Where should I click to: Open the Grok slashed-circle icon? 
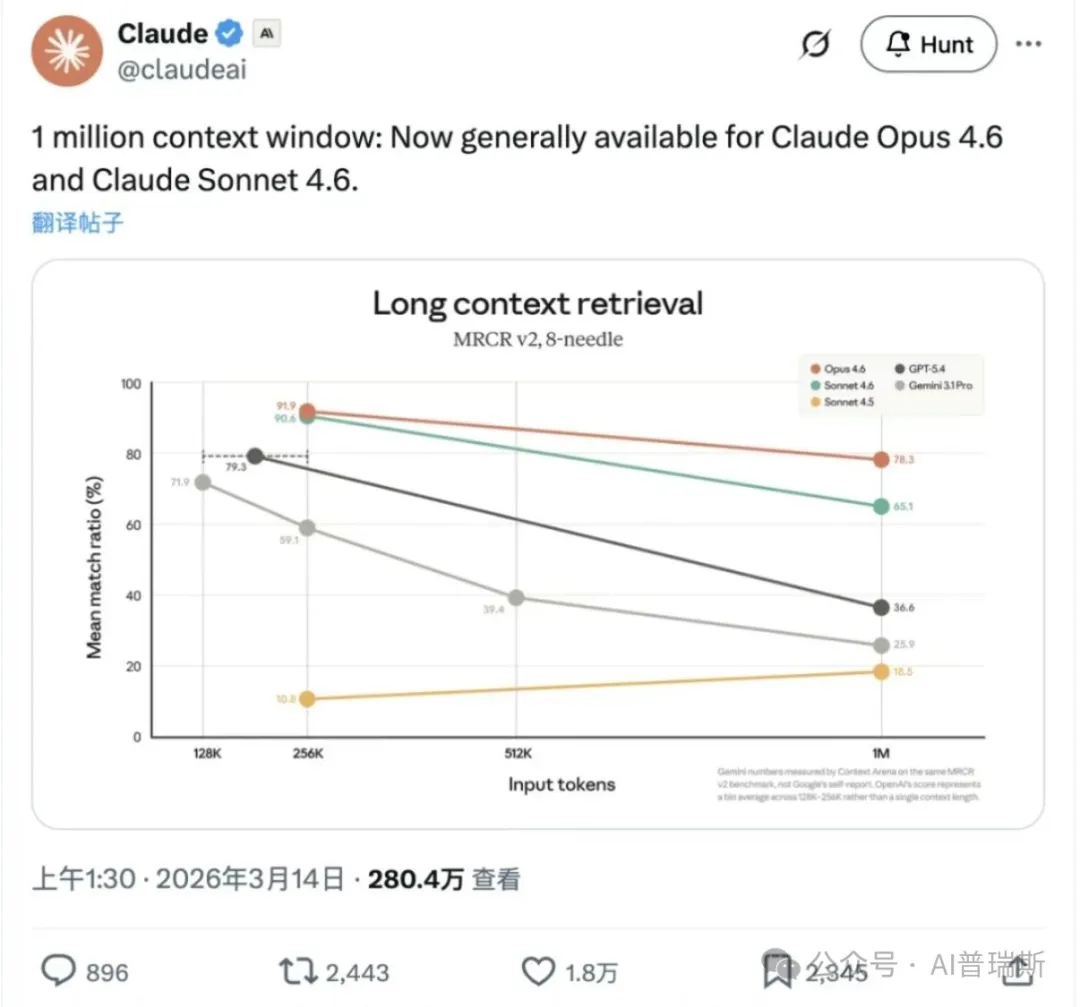[x=817, y=45]
